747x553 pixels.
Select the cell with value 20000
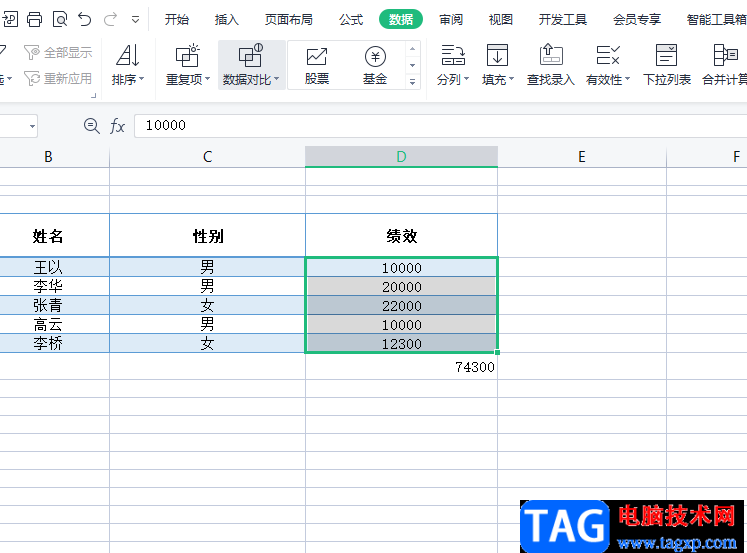[401, 287]
